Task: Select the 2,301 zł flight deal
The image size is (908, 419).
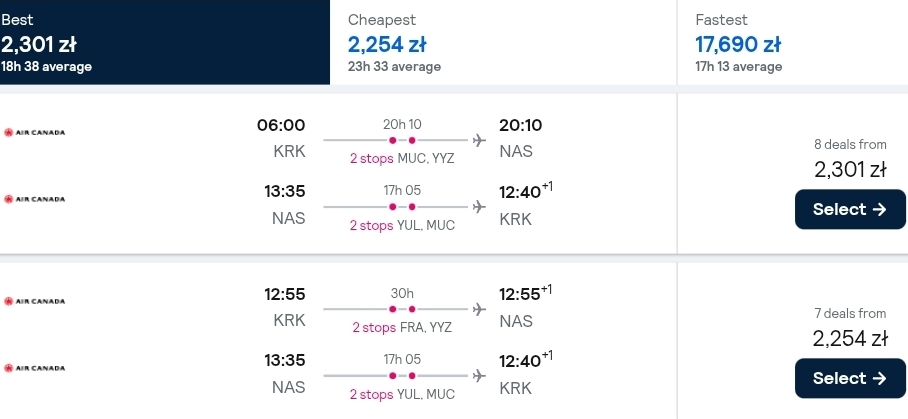Action: coord(850,210)
